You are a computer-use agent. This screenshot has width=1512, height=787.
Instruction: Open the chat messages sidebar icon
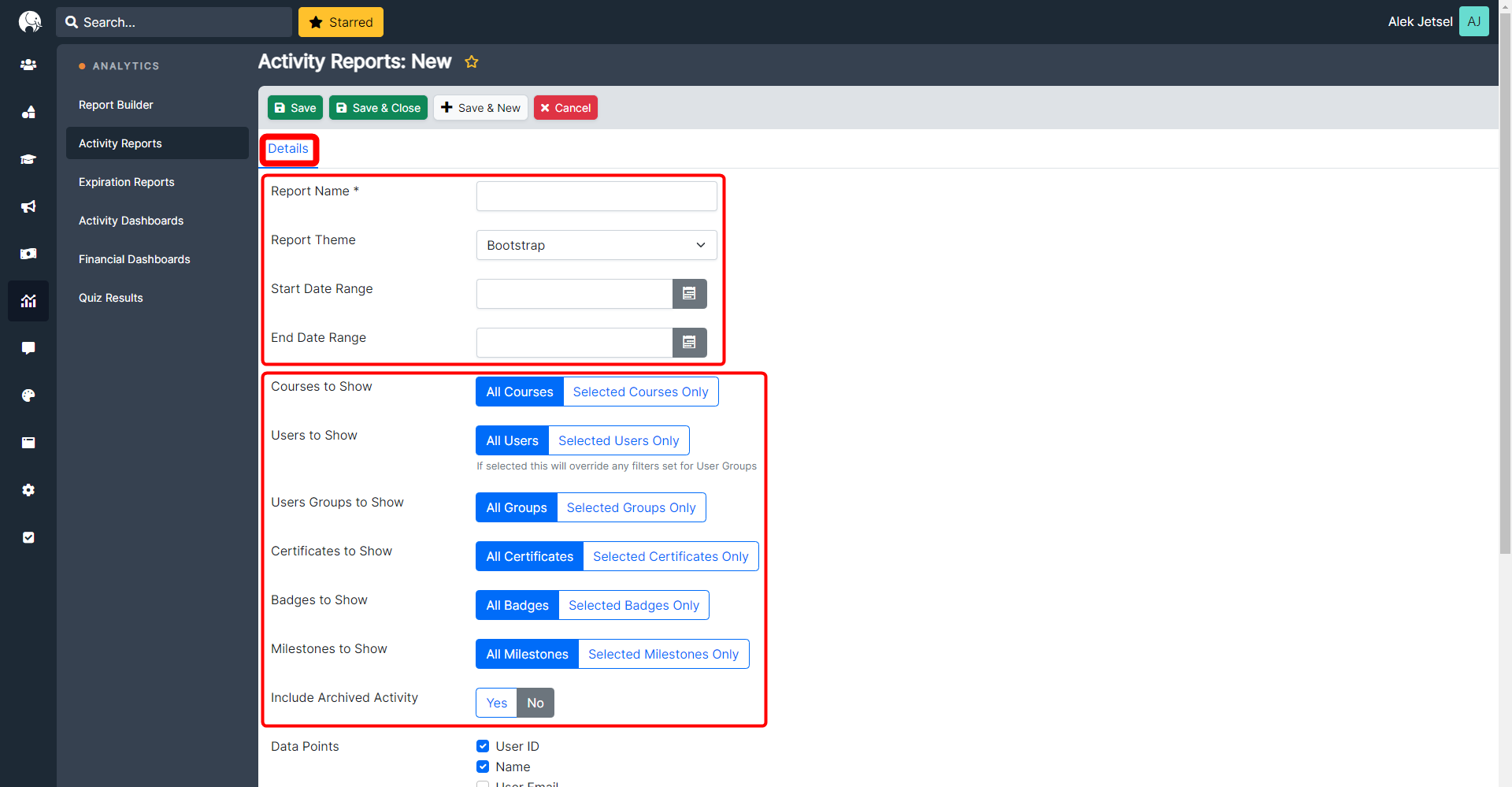(28, 348)
